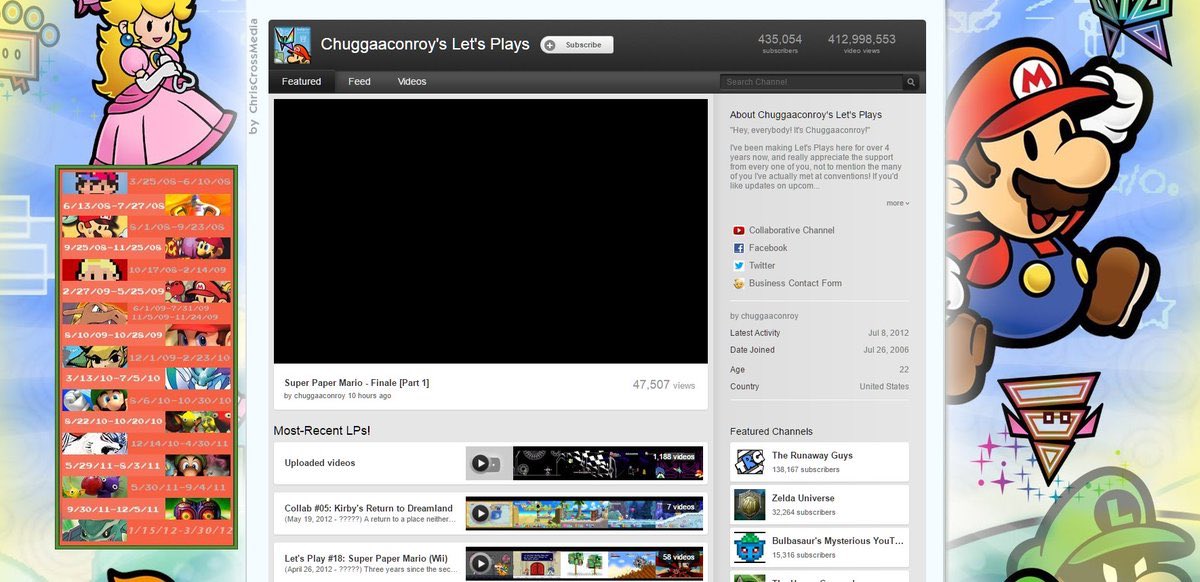1200x582 pixels.
Task: Open Super Paper Mario - Finale video title
Action: click(357, 383)
